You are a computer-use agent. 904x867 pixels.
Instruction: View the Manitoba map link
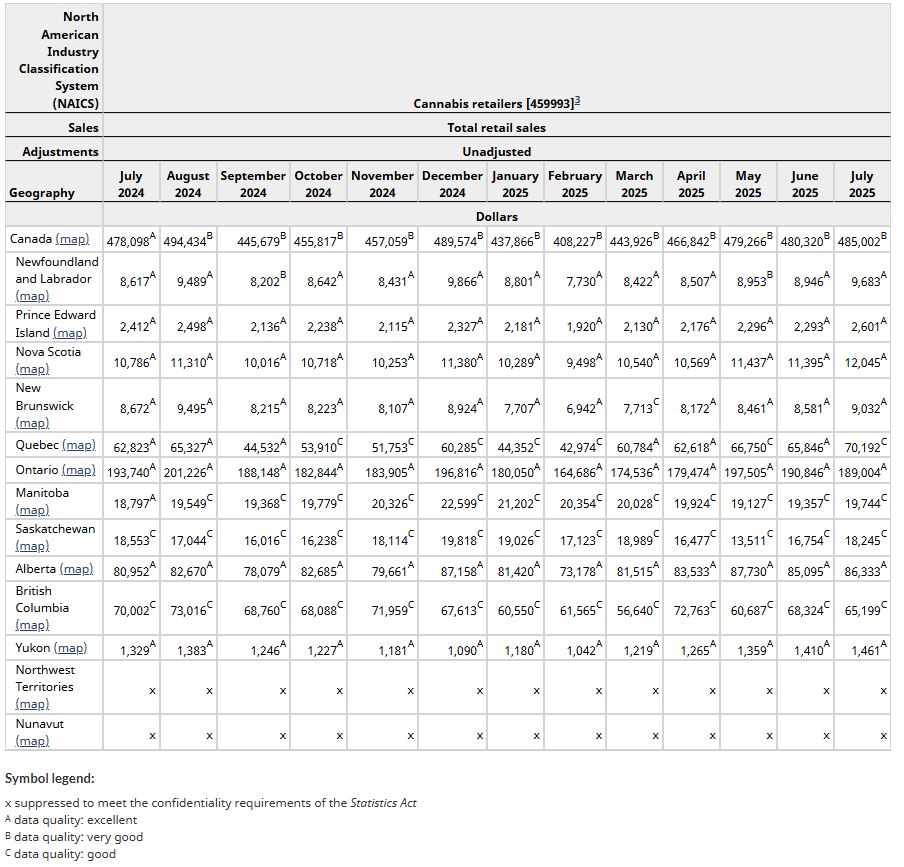click(x=32, y=510)
